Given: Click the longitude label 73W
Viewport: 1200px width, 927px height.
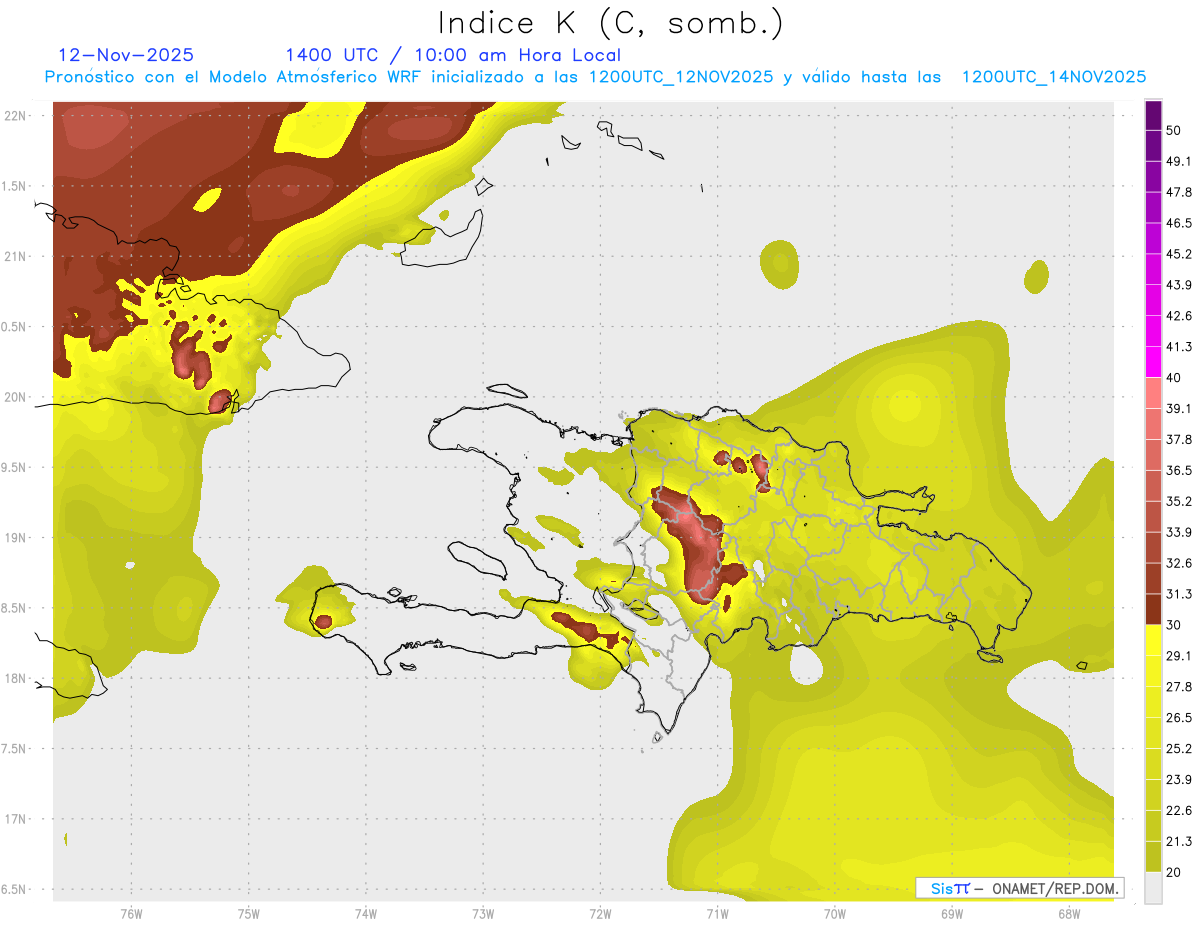Looking at the screenshot, I should click(x=483, y=913).
